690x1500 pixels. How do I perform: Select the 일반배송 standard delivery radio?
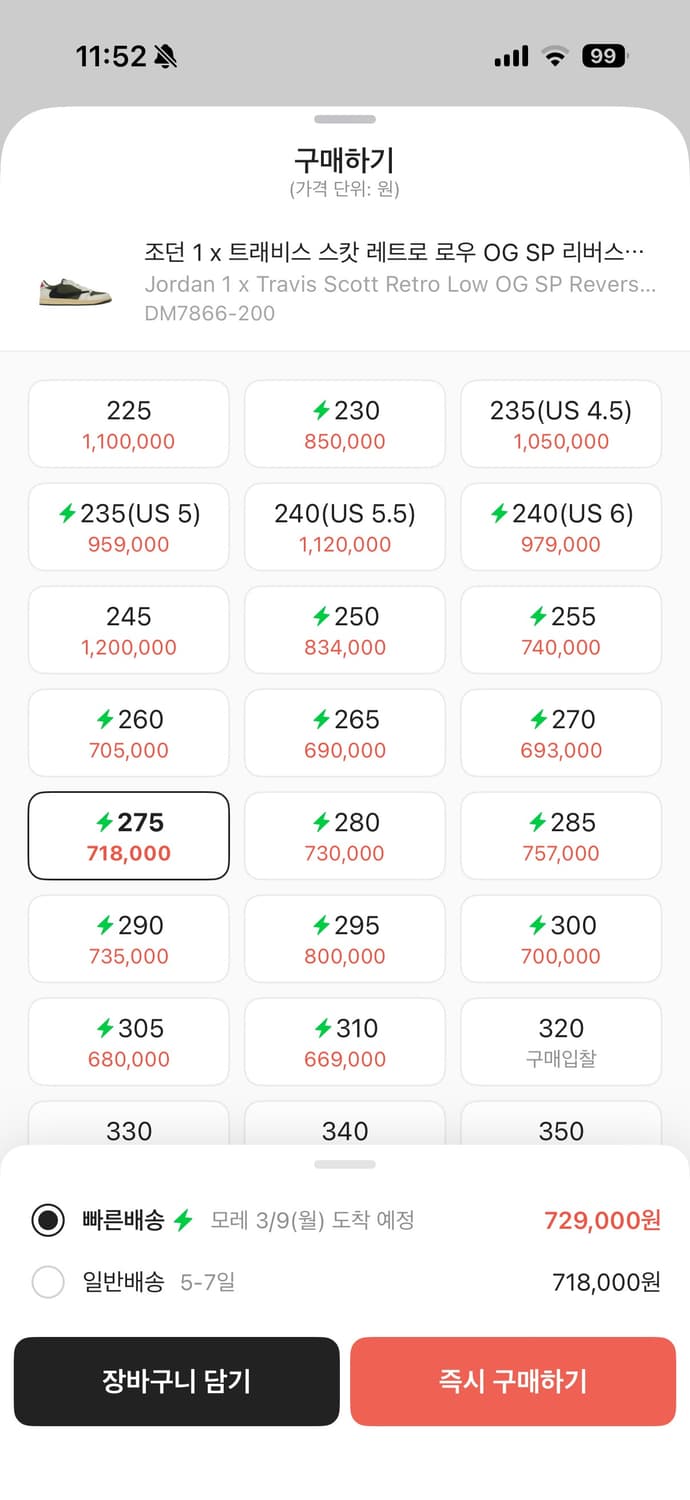click(48, 1282)
